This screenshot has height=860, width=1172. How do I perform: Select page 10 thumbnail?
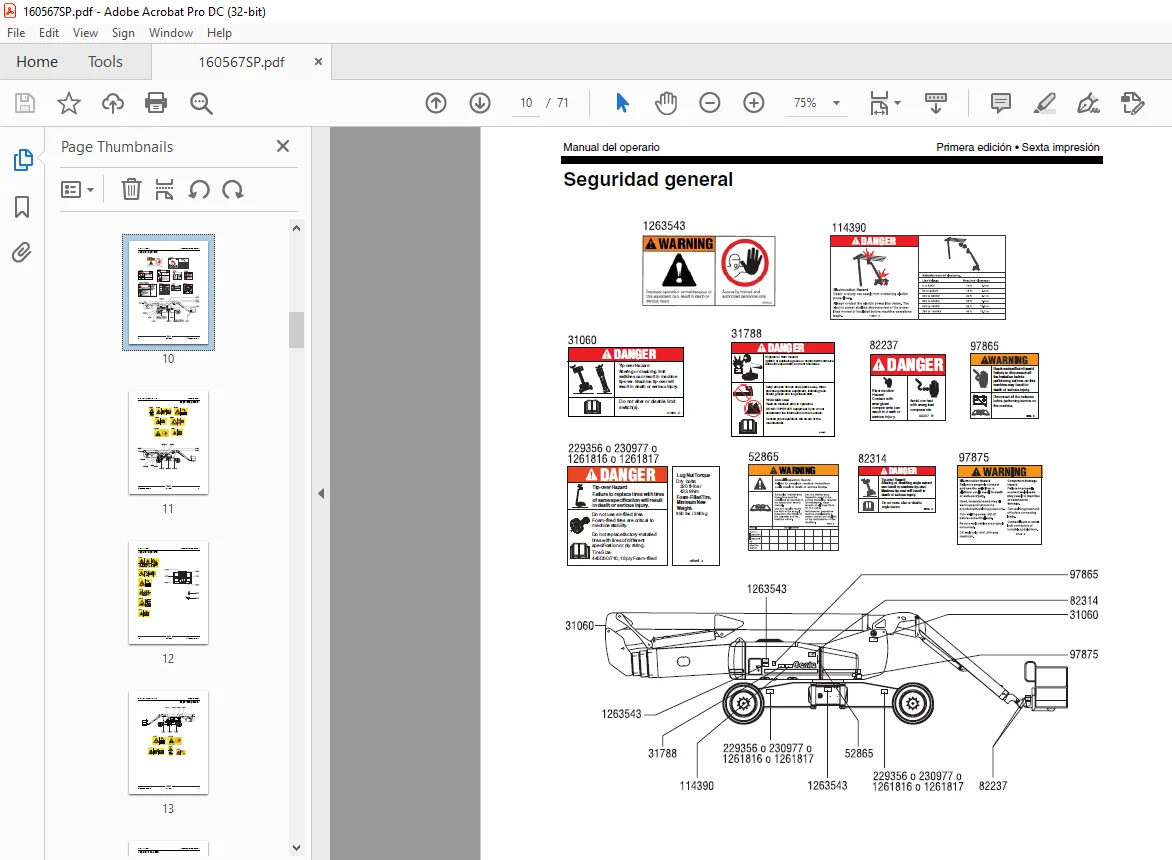tap(168, 292)
